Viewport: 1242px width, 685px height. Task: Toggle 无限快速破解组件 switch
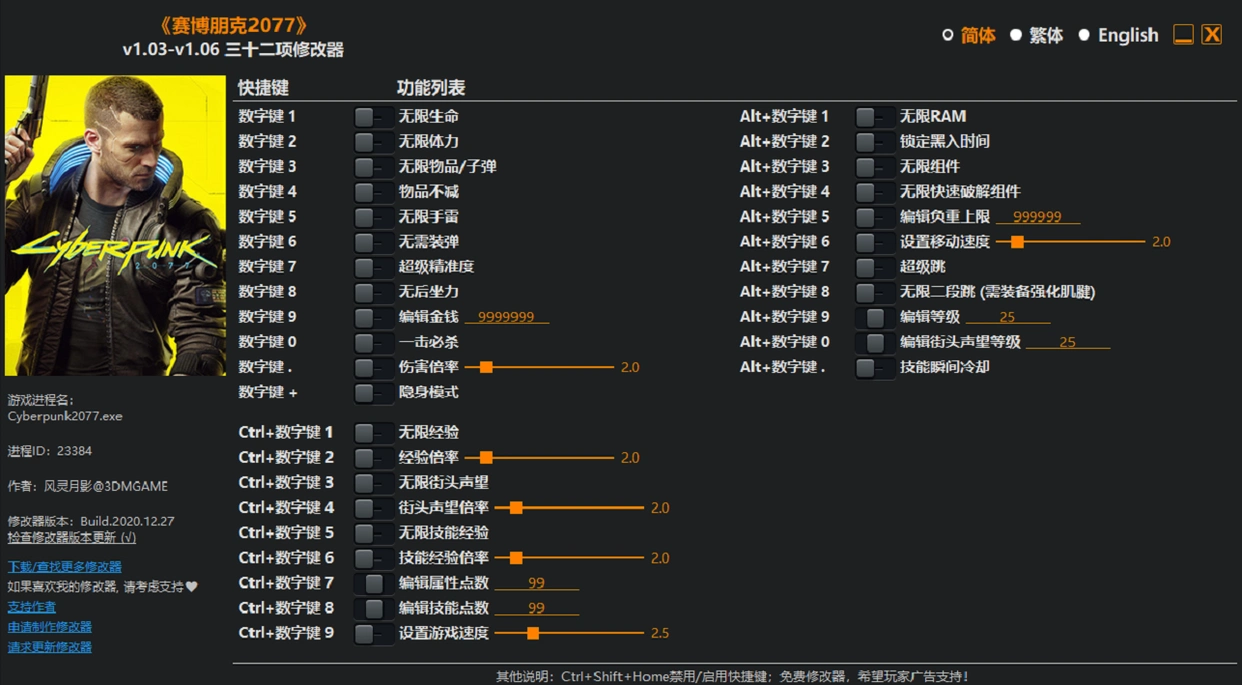(x=874, y=192)
